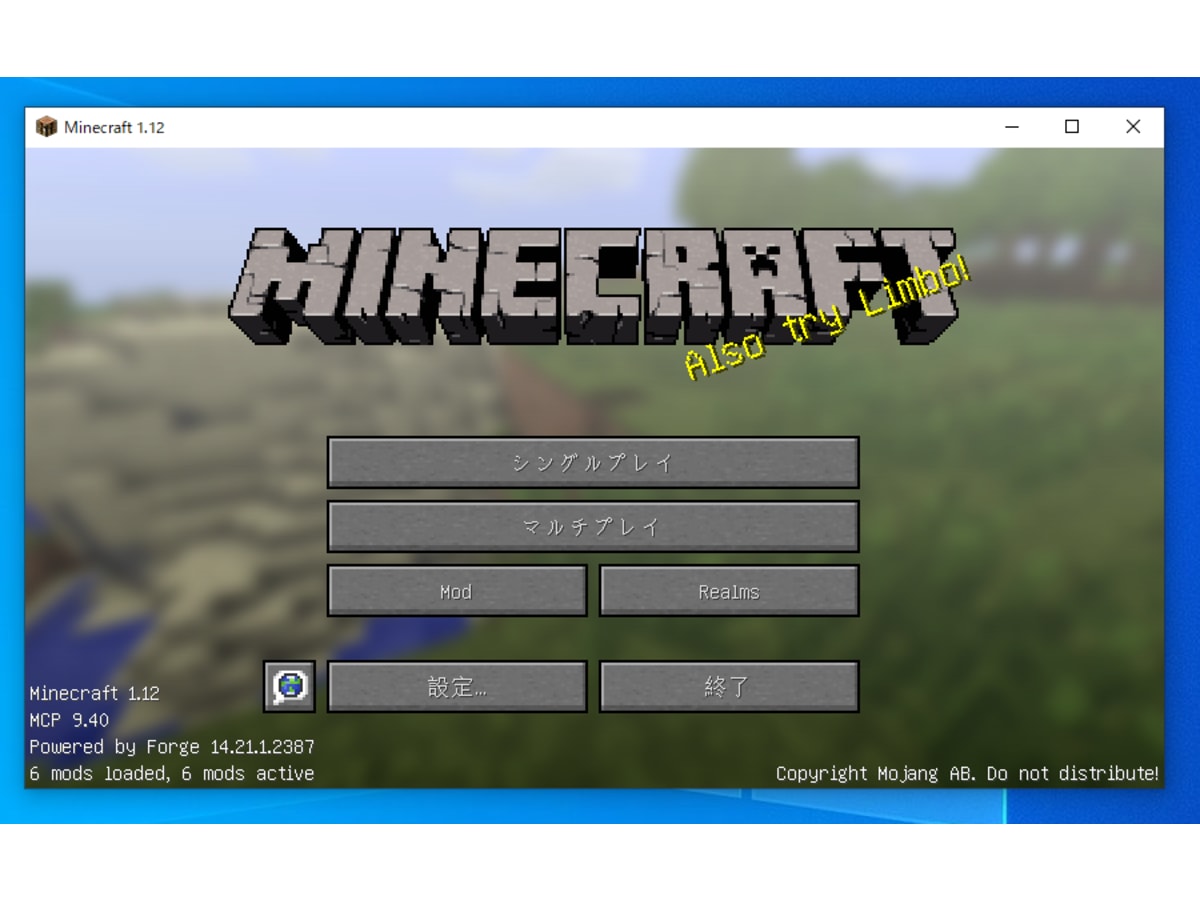Open the language selection globe icon
Image resolution: width=1200 pixels, height=900 pixels.
click(289, 686)
